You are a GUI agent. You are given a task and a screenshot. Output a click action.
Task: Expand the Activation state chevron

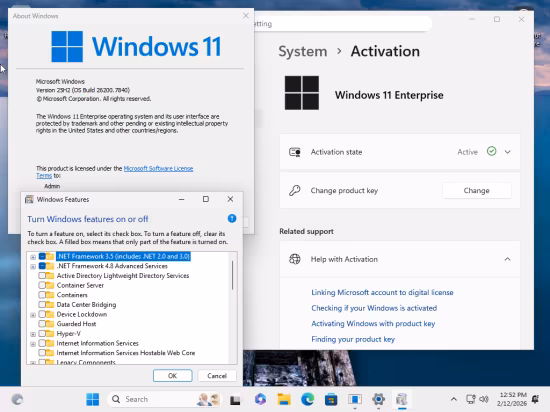(508, 152)
